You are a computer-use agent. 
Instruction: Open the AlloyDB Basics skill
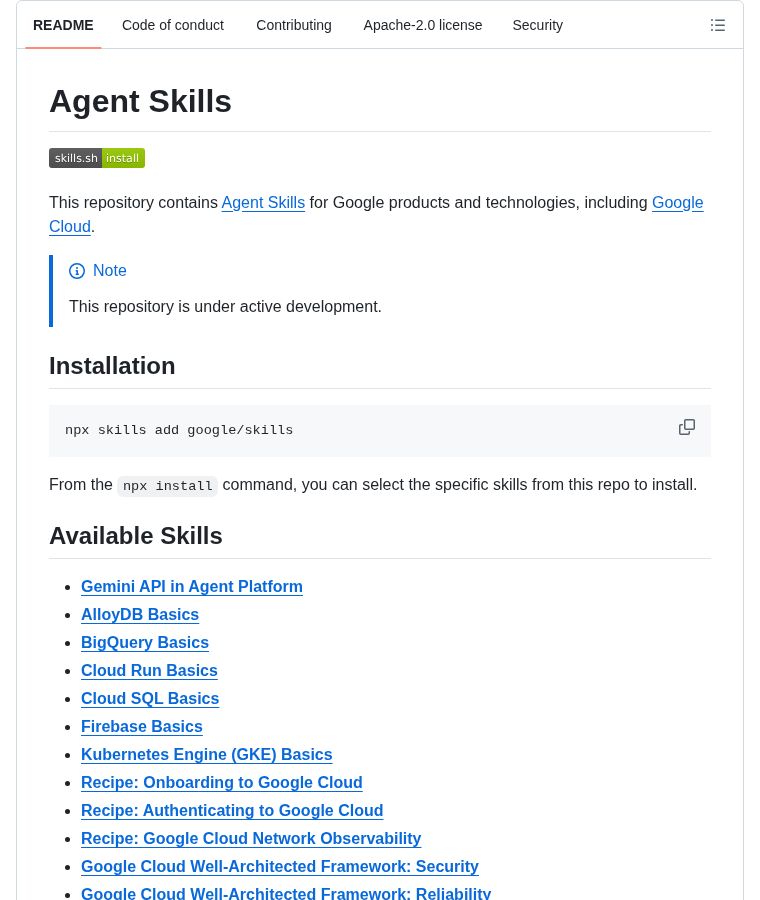[x=140, y=615]
